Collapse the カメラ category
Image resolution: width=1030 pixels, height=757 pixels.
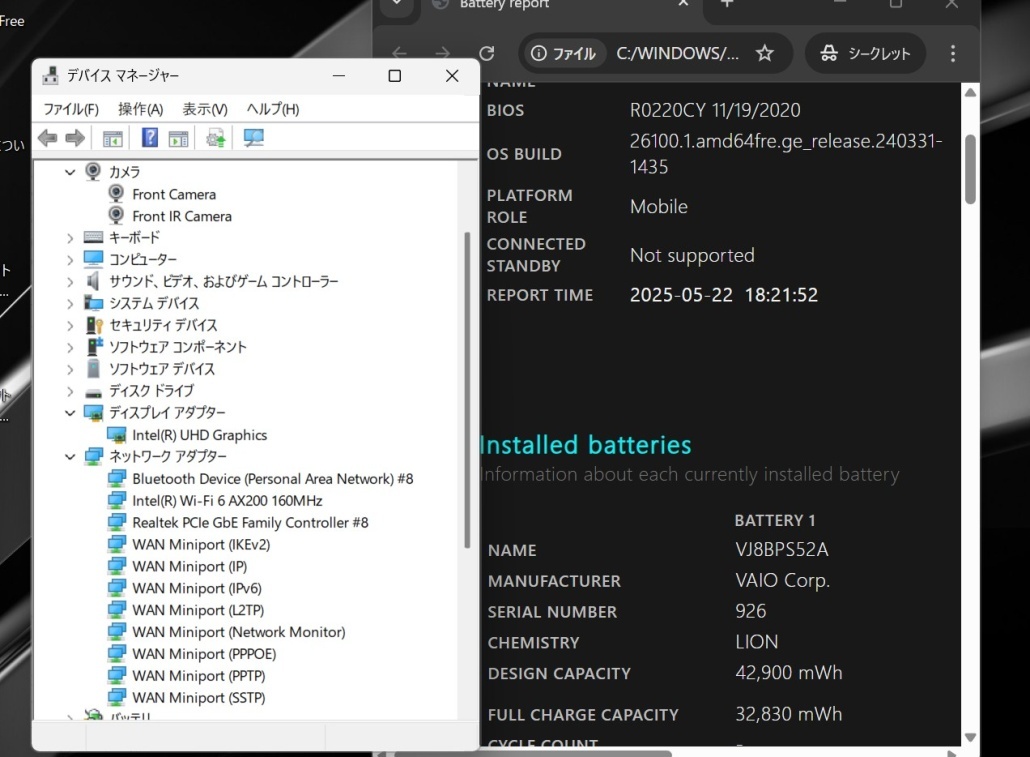coord(70,172)
